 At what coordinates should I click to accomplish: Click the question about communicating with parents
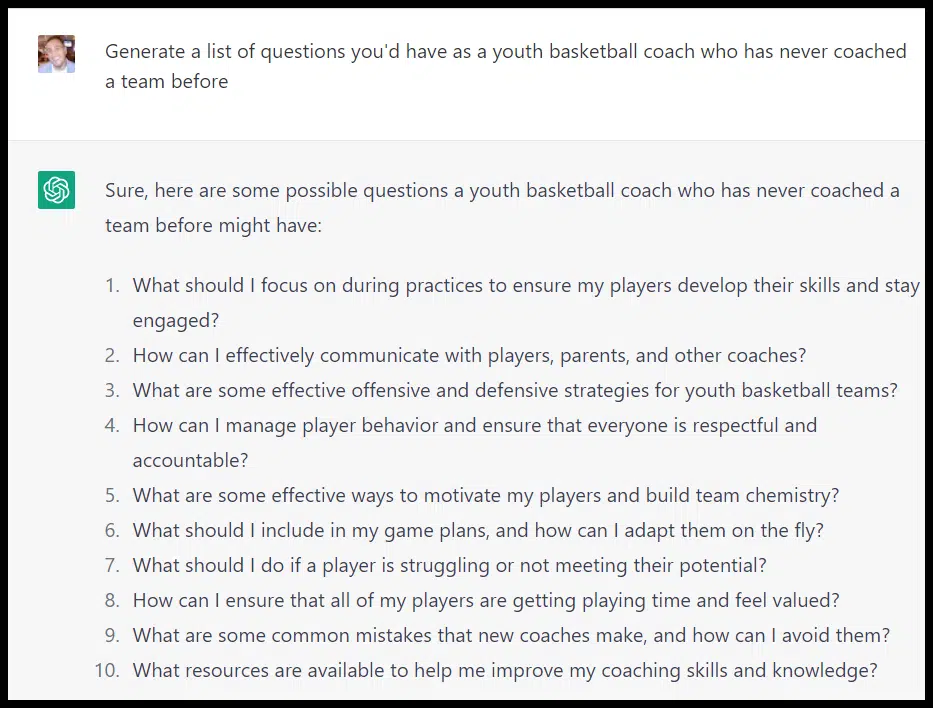[469, 355]
